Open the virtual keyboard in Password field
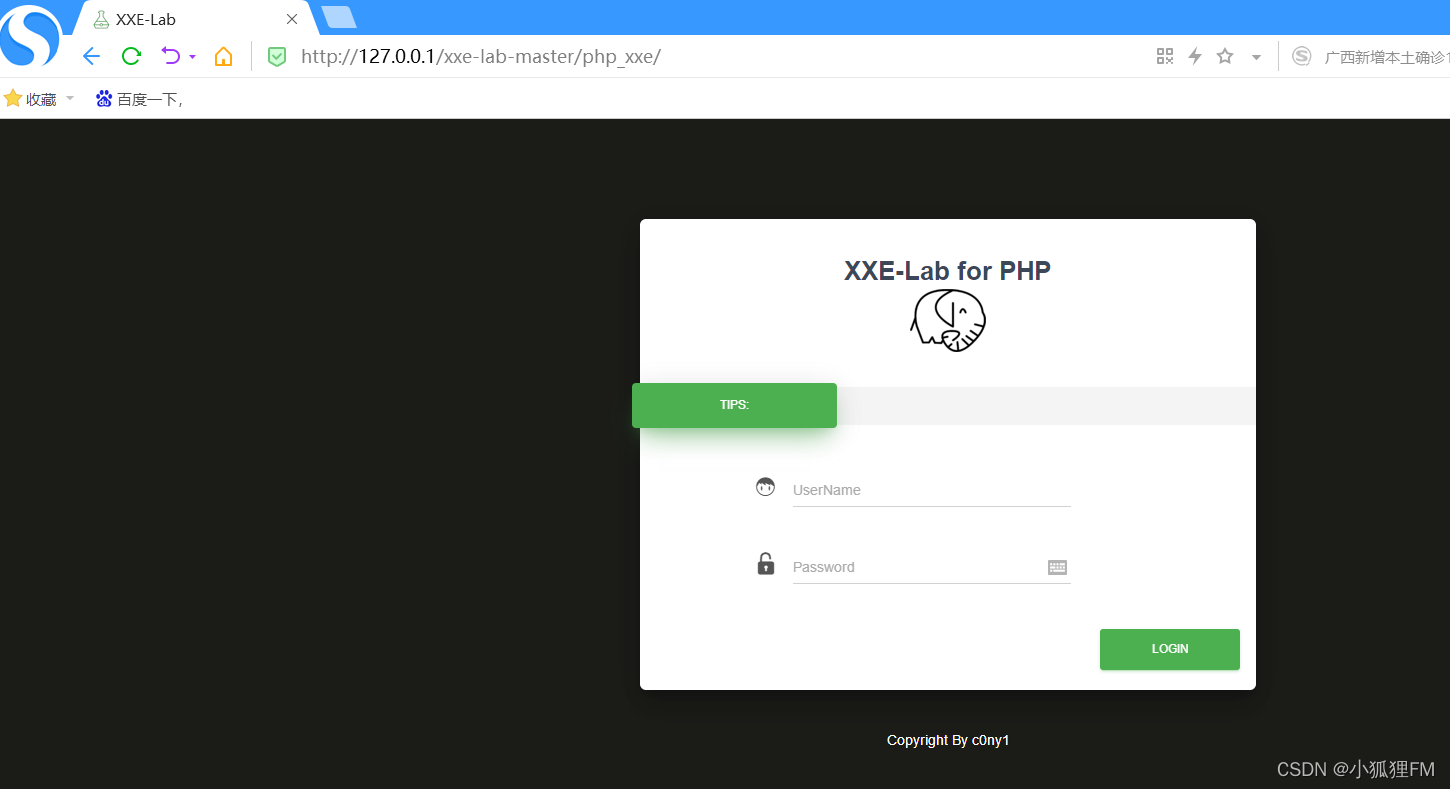This screenshot has width=1450, height=789. pos(1057,567)
